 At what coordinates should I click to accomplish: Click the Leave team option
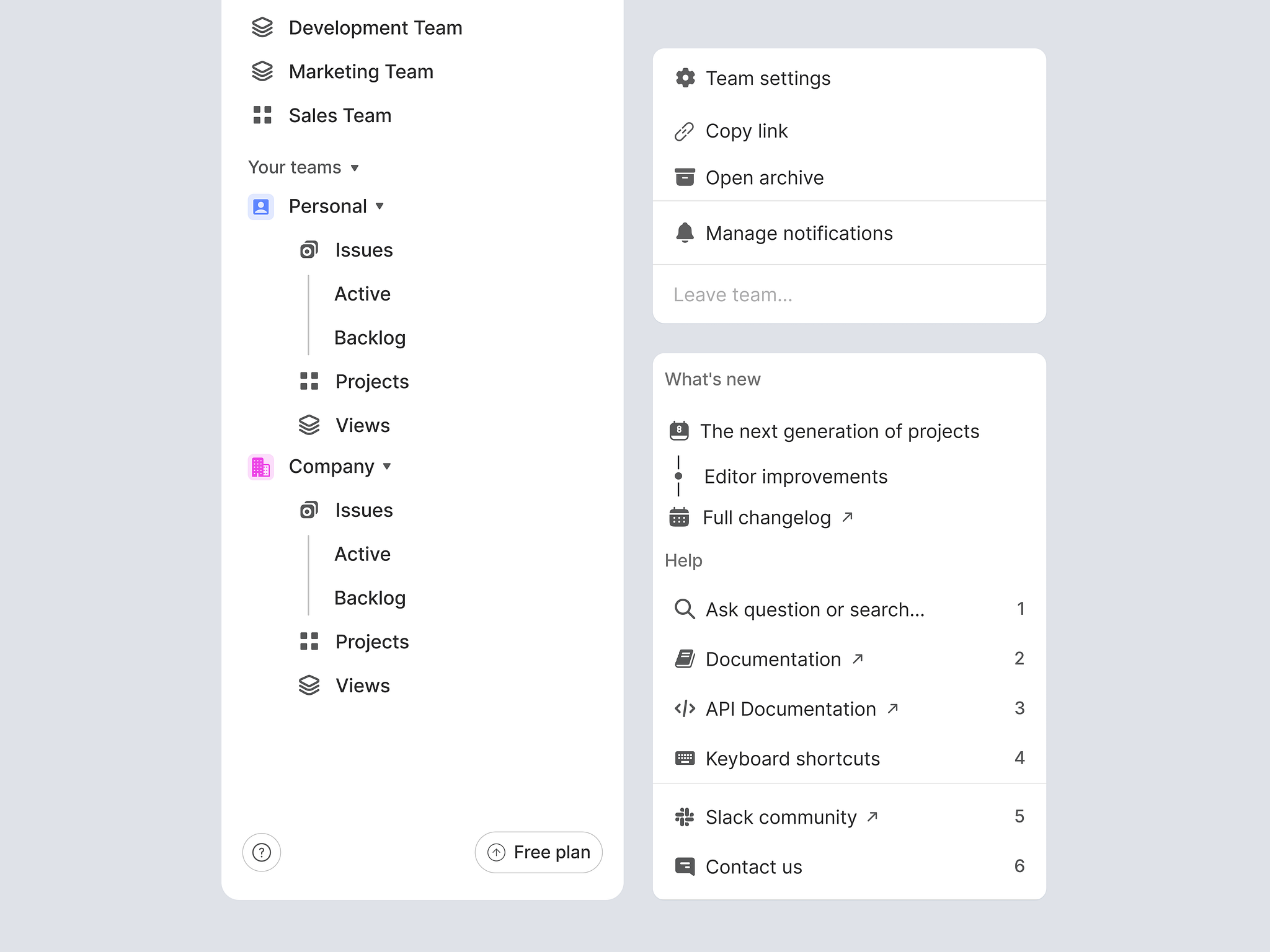[733, 294]
